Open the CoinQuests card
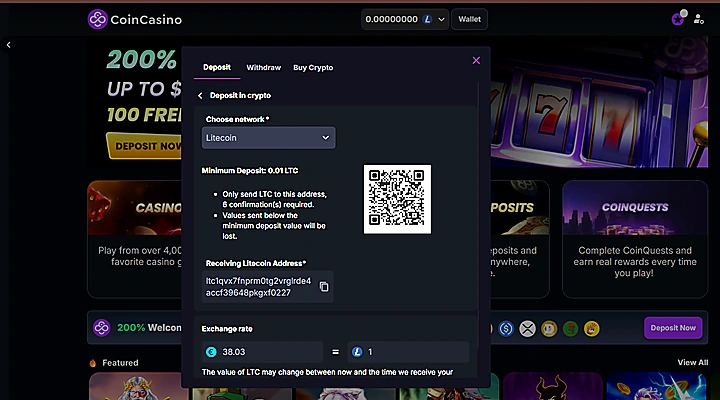Screen dimensions: 720x400 (x=635, y=239)
